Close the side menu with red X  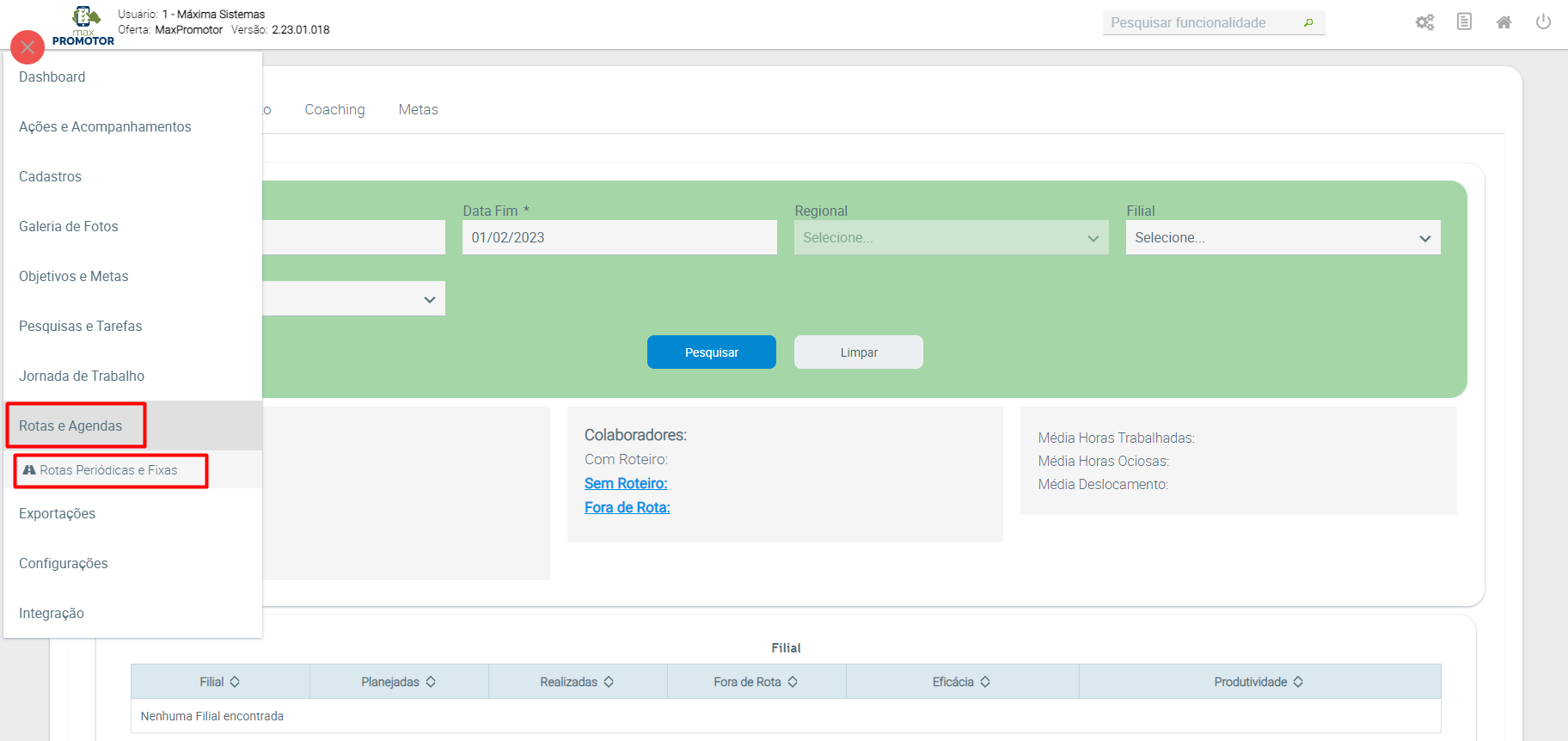tap(28, 47)
